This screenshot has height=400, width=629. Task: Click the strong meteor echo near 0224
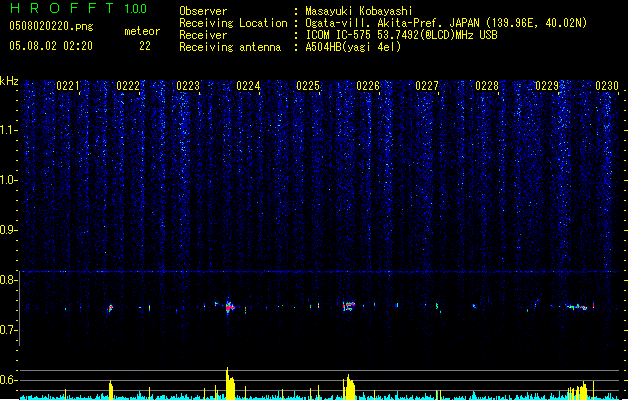229,307
